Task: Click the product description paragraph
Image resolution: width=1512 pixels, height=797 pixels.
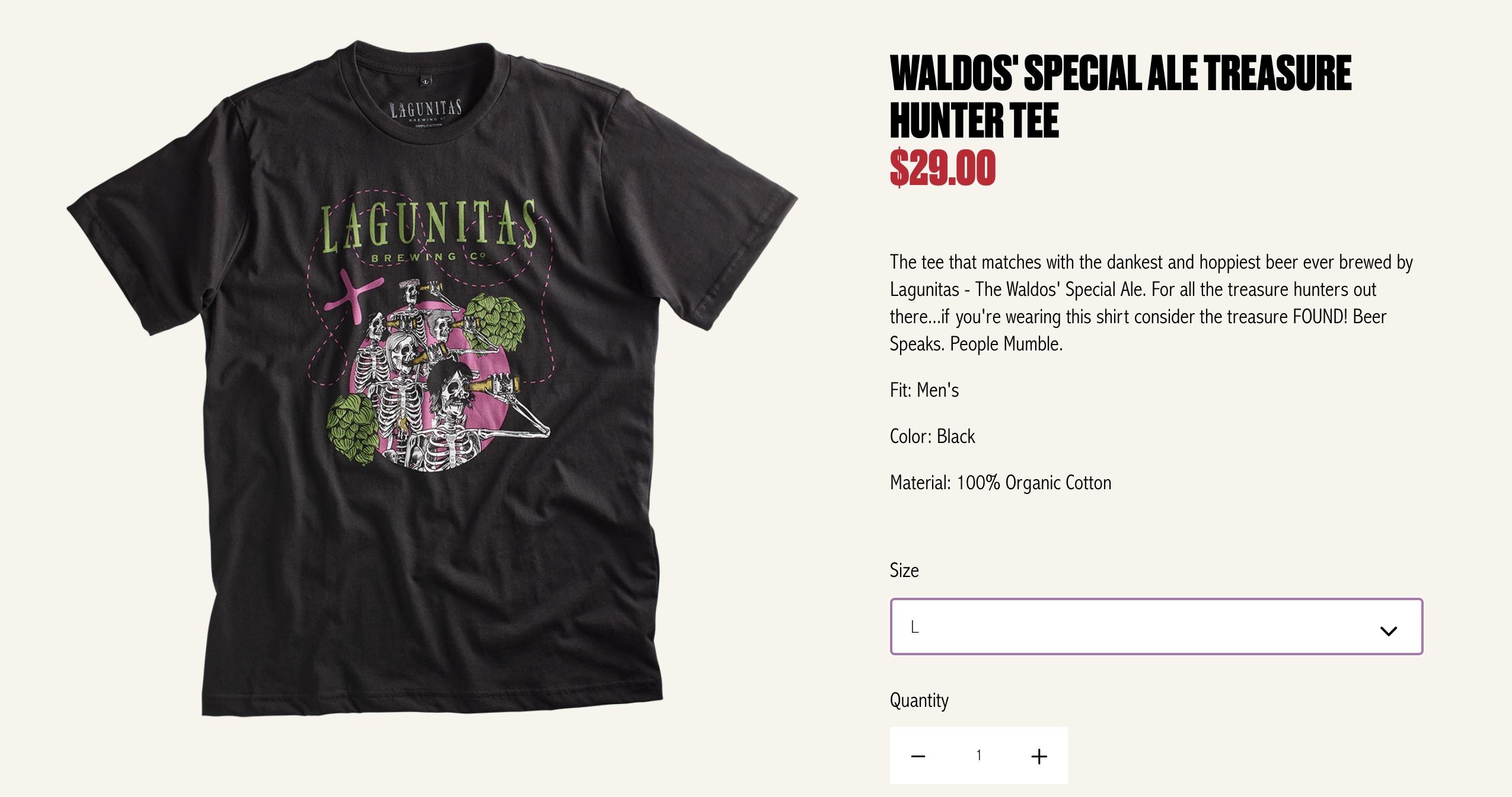Action: [x=1151, y=302]
